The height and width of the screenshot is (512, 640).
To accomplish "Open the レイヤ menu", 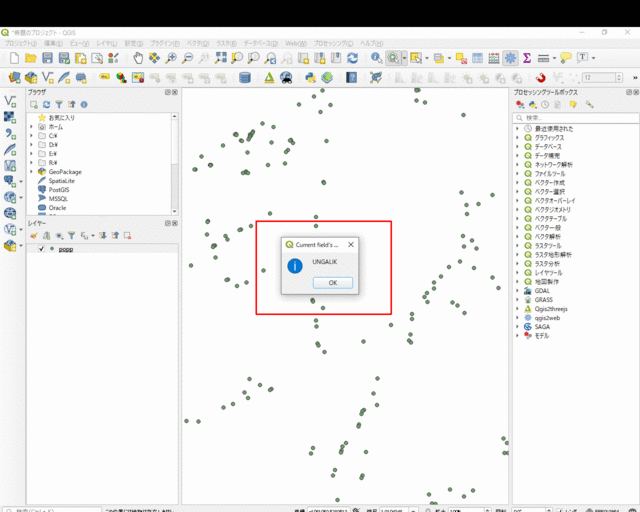I will point(107,43).
